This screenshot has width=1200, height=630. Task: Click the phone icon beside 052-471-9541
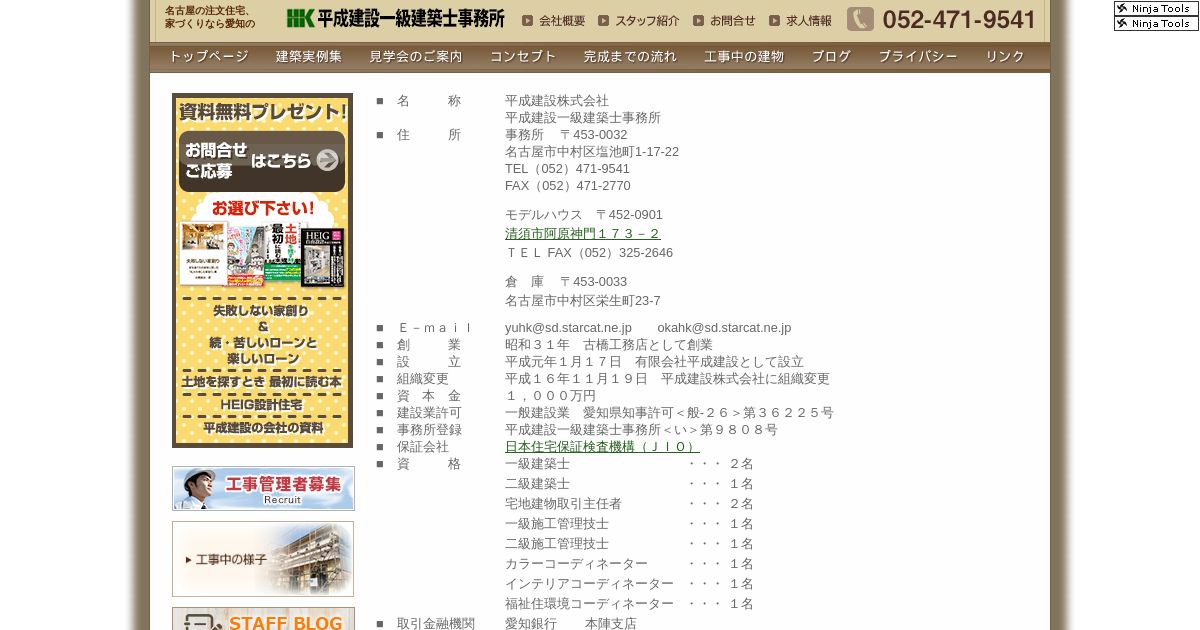pos(860,19)
